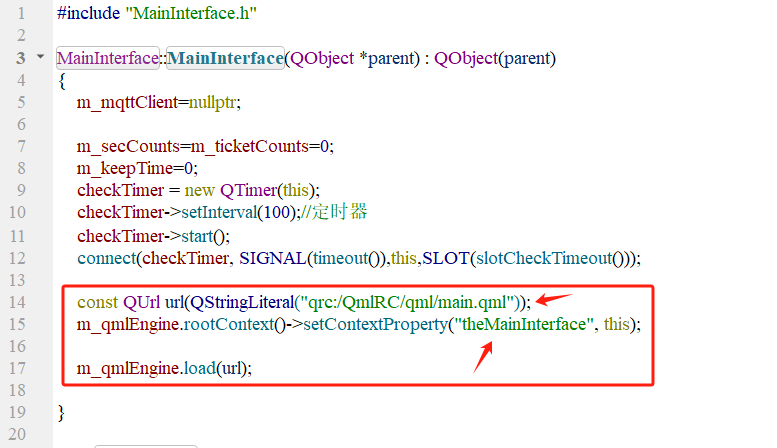Click m_secCounts on line 7

[128, 147]
